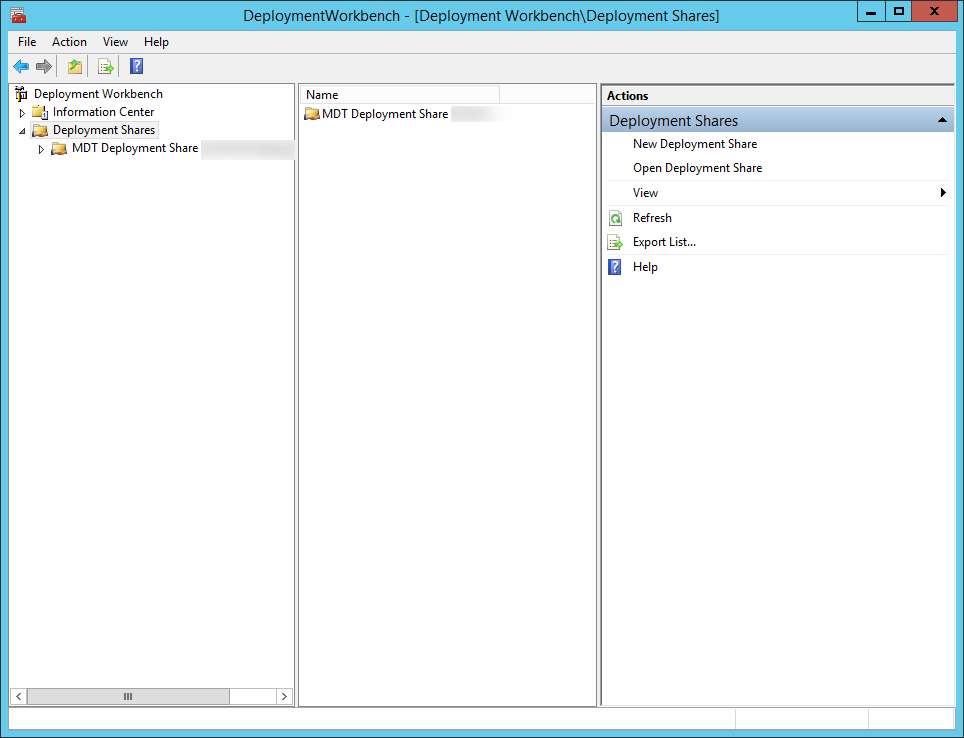Viewport: 964px width, 738px height.
Task: Open Help using the question mark toolbar icon
Action: pyautogui.click(x=136, y=66)
